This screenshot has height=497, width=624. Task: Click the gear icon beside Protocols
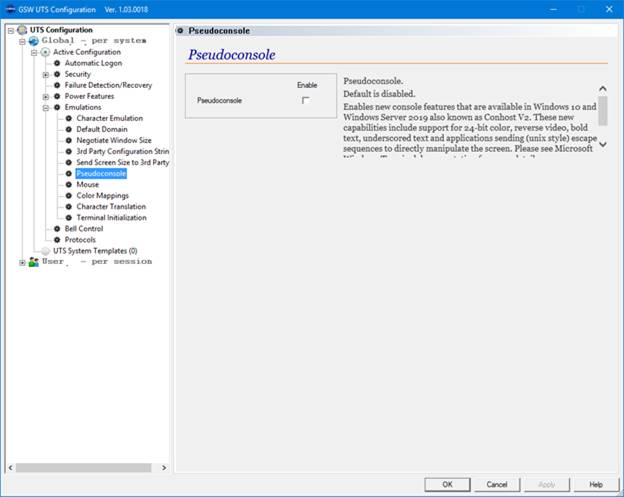coord(57,239)
